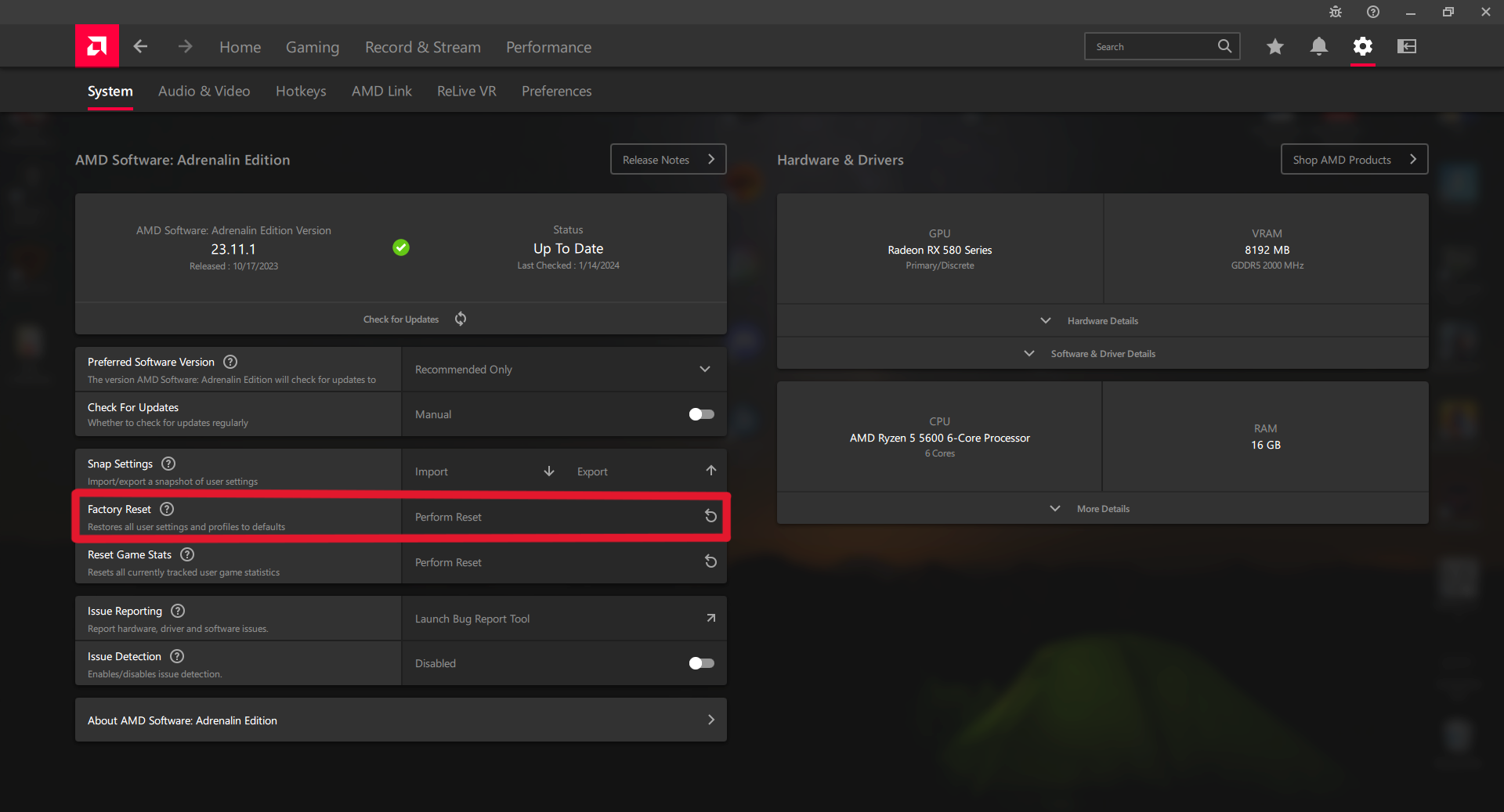This screenshot has height=812, width=1504.
Task: Show help for Snap Settings
Action: point(168,464)
